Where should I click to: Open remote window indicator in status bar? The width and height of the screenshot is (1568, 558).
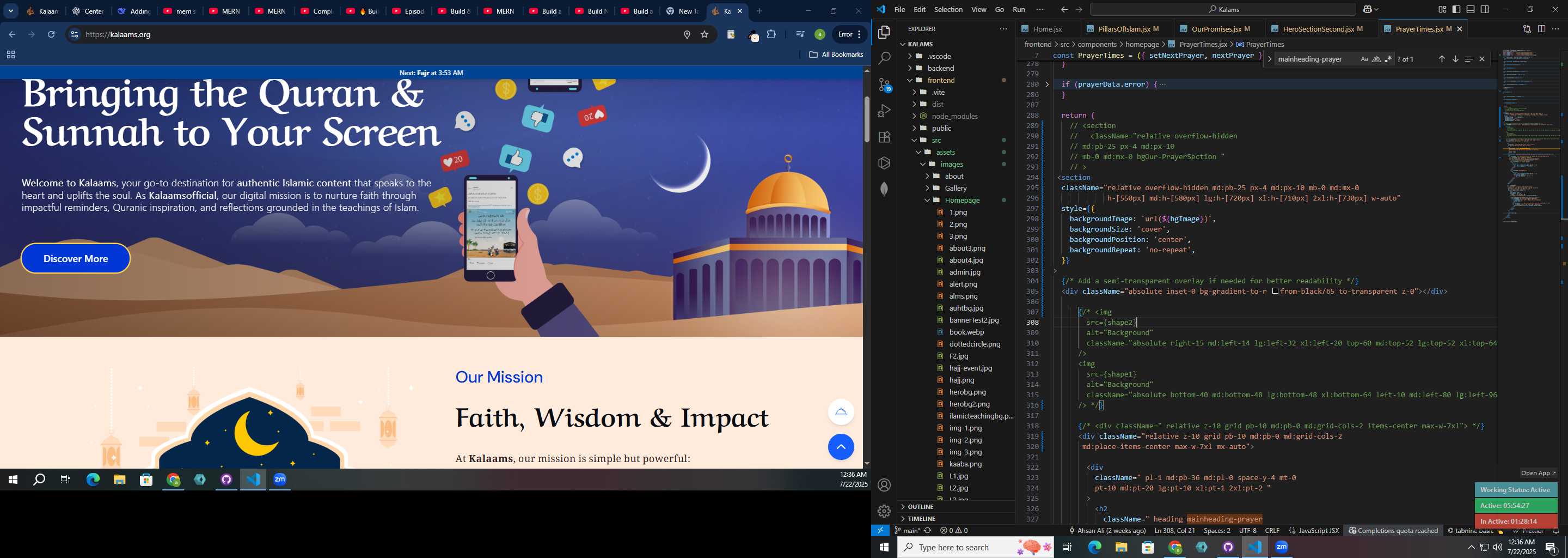pos(880,531)
